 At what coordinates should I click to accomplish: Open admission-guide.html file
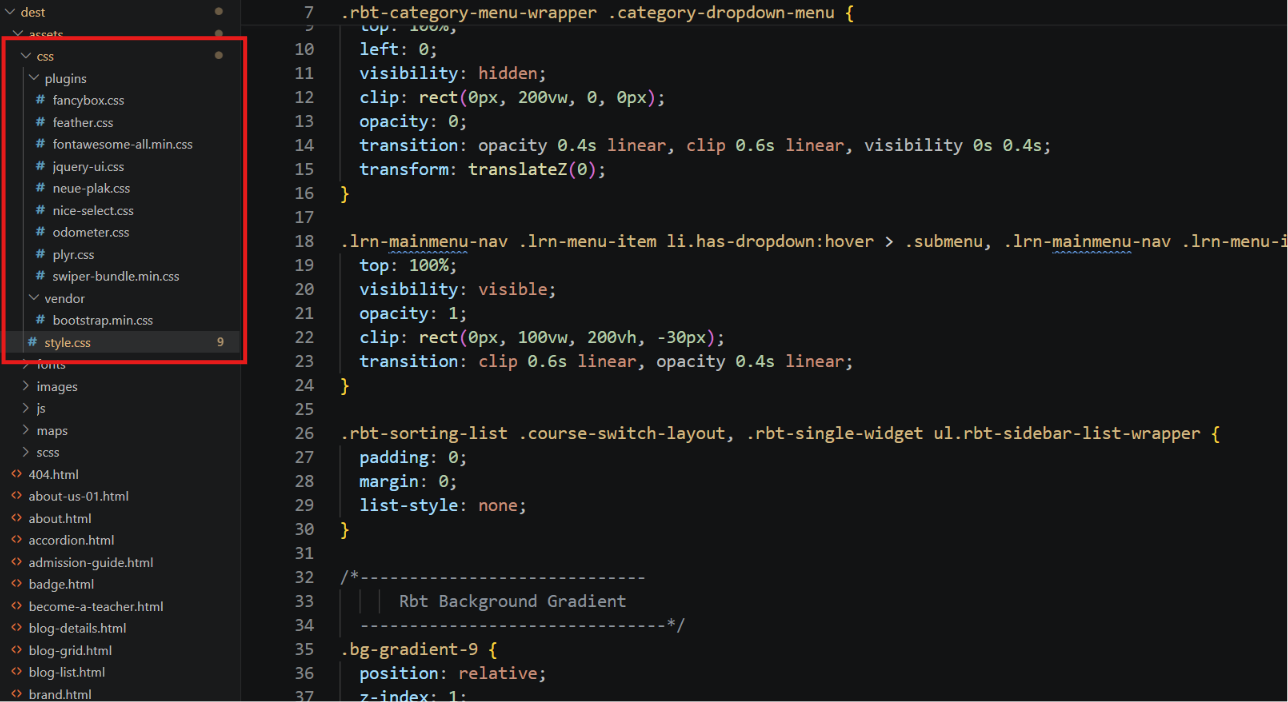click(x=91, y=562)
